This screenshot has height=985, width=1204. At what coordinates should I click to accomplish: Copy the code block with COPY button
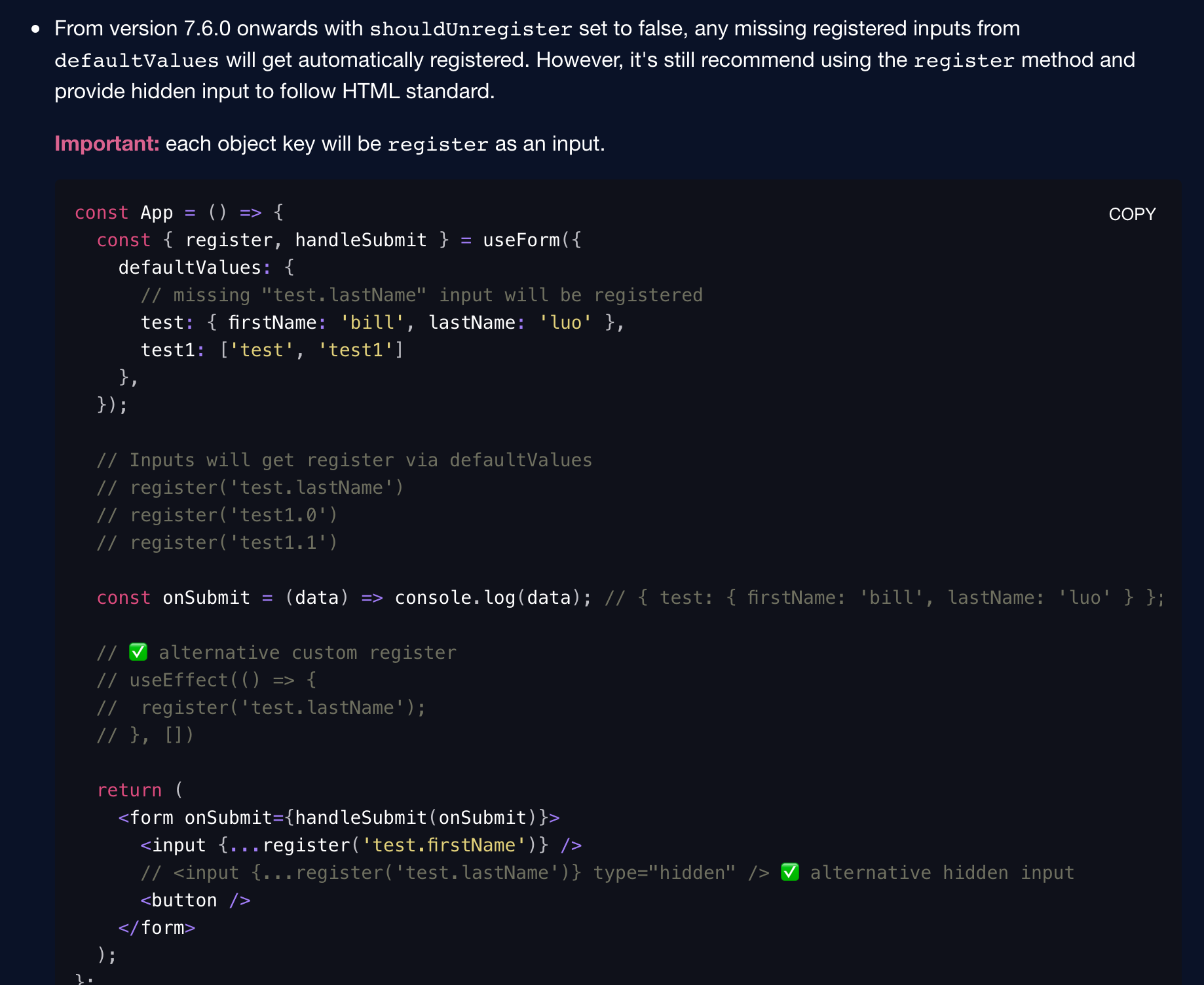tap(1132, 214)
